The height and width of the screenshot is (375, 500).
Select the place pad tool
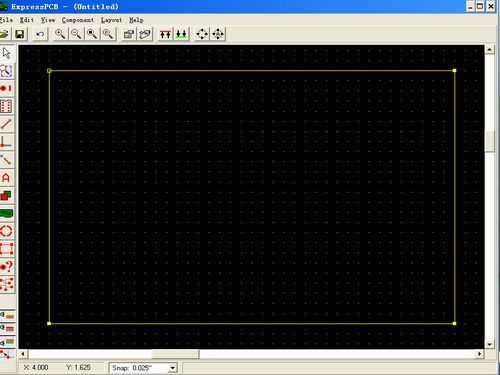6,88
